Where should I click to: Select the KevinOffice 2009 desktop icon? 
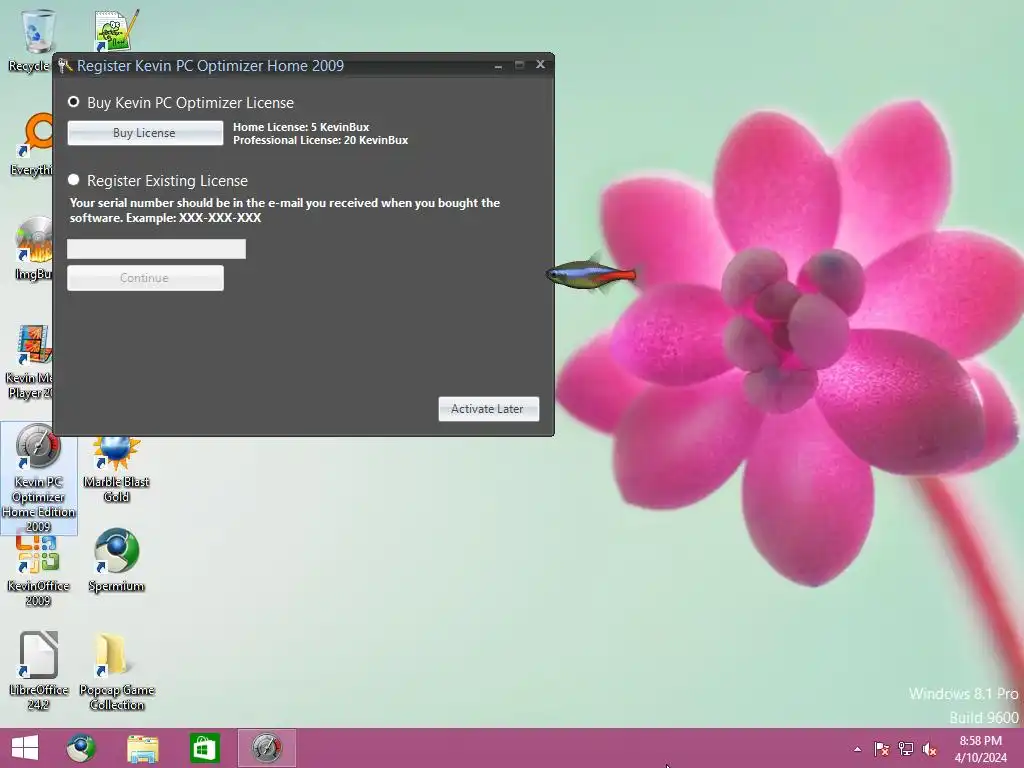click(x=38, y=570)
